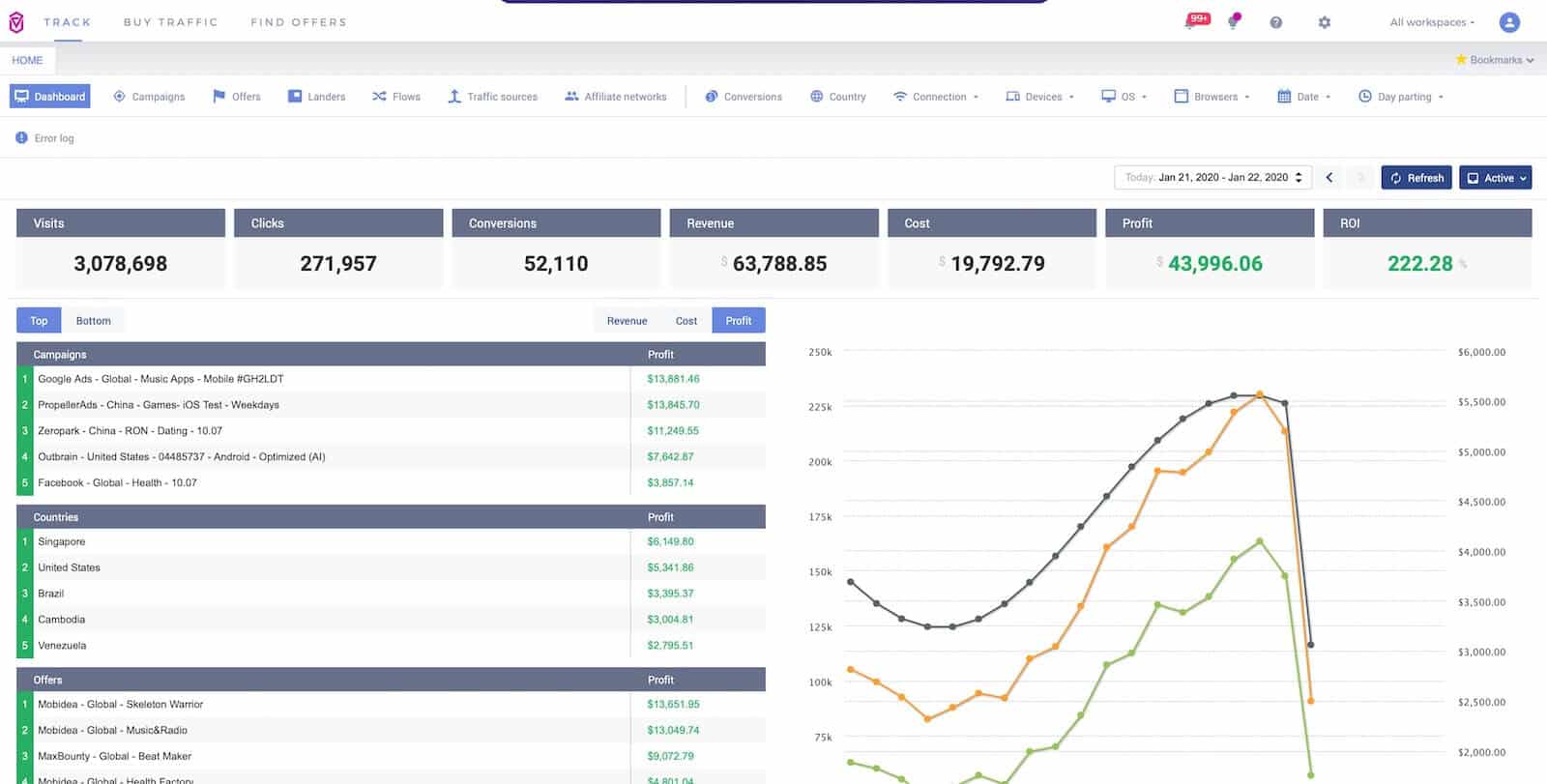Image resolution: width=1547 pixels, height=784 pixels.
Task: Click the Voluum logo icon
Action: pos(16,22)
